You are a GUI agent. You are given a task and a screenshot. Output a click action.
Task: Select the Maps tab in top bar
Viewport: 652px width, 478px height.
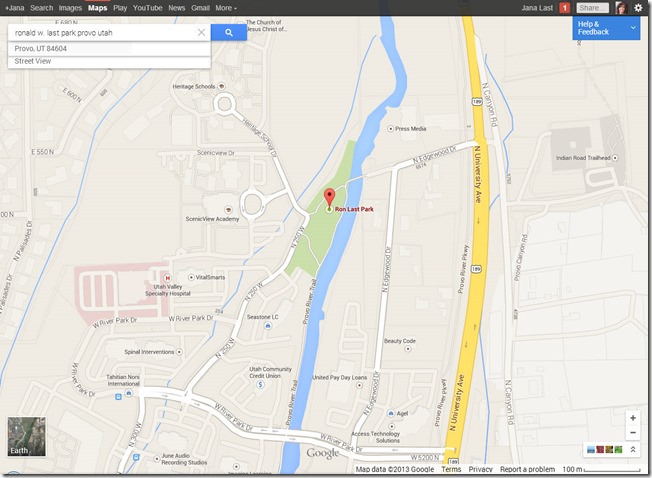coord(97,8)
